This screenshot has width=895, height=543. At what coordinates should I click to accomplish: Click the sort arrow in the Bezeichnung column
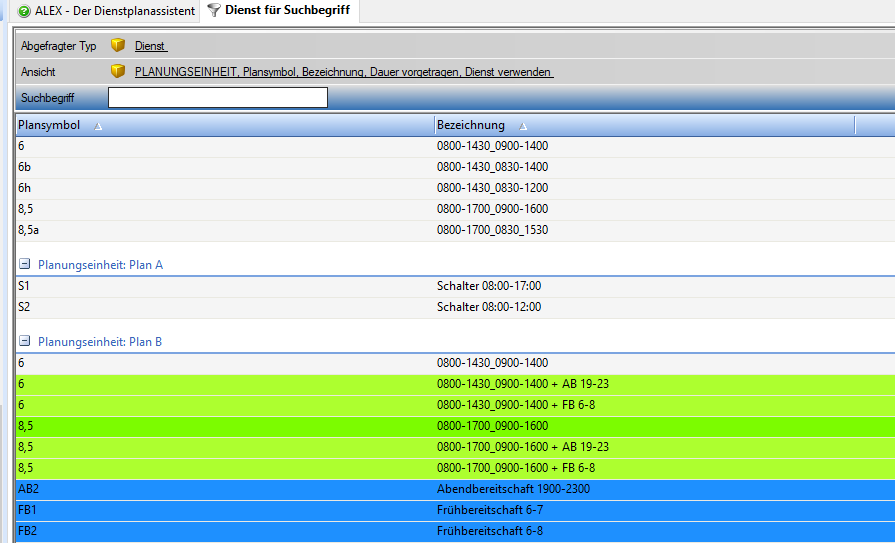coord(523,126)
